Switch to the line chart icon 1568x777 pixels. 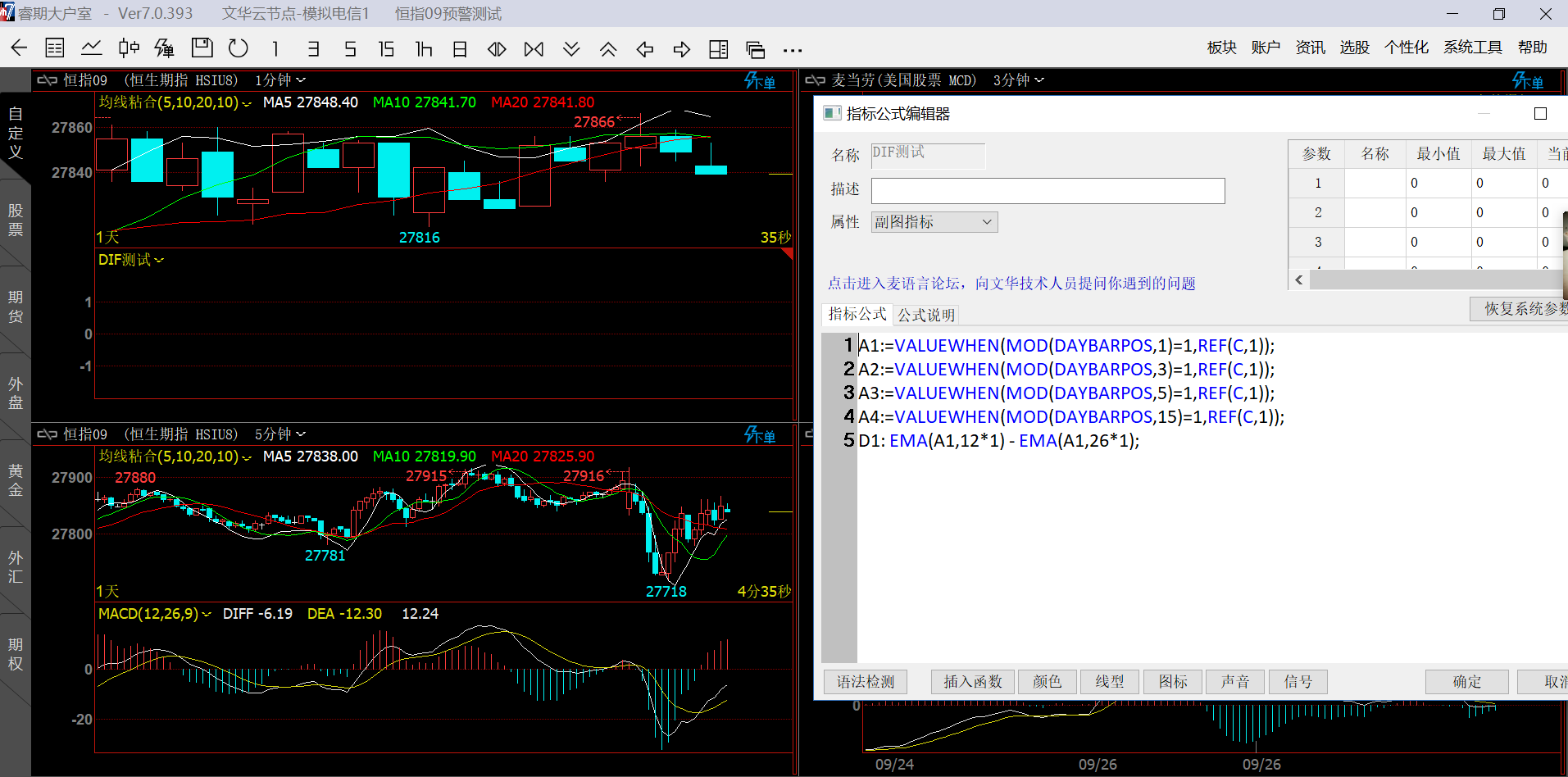pos(92,48)
